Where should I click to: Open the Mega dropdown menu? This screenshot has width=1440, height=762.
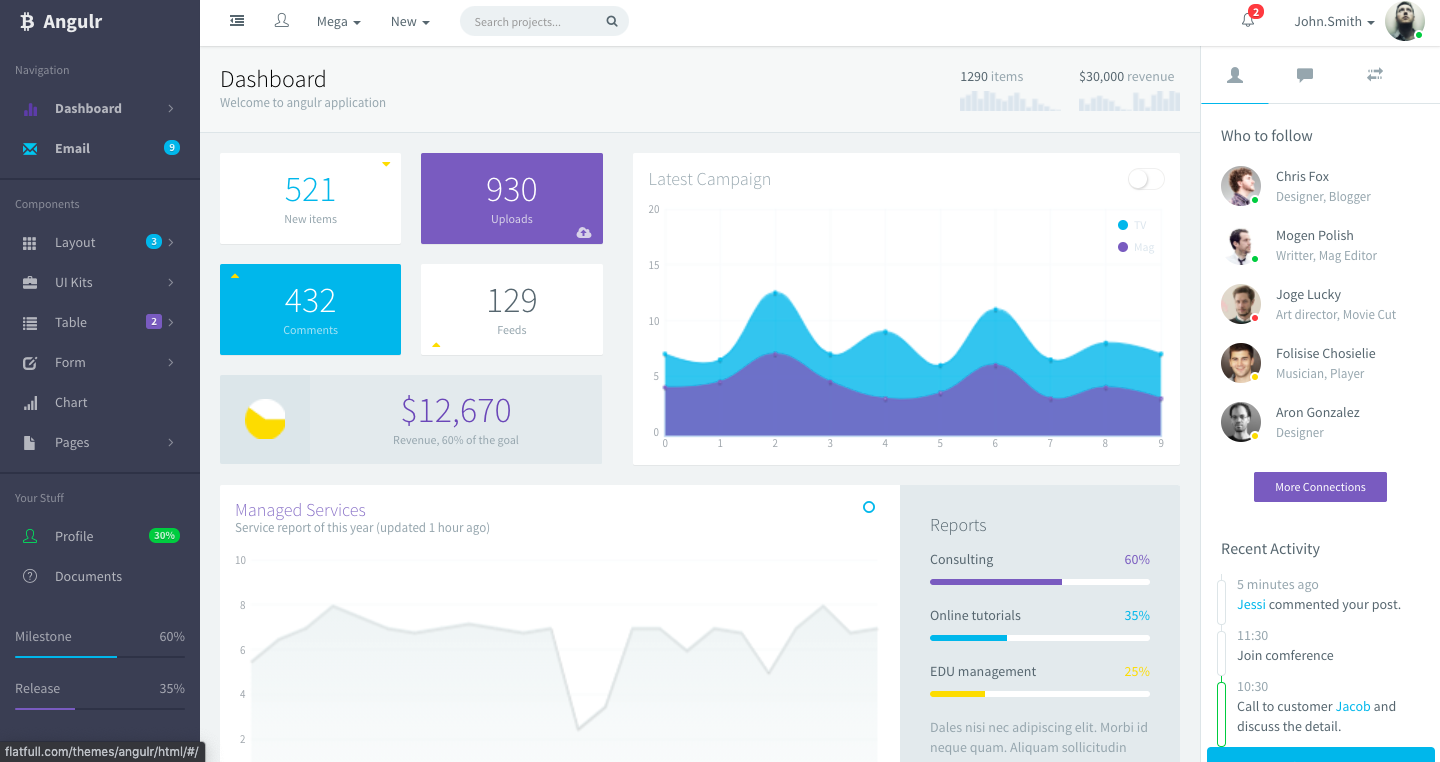point(338,22)
